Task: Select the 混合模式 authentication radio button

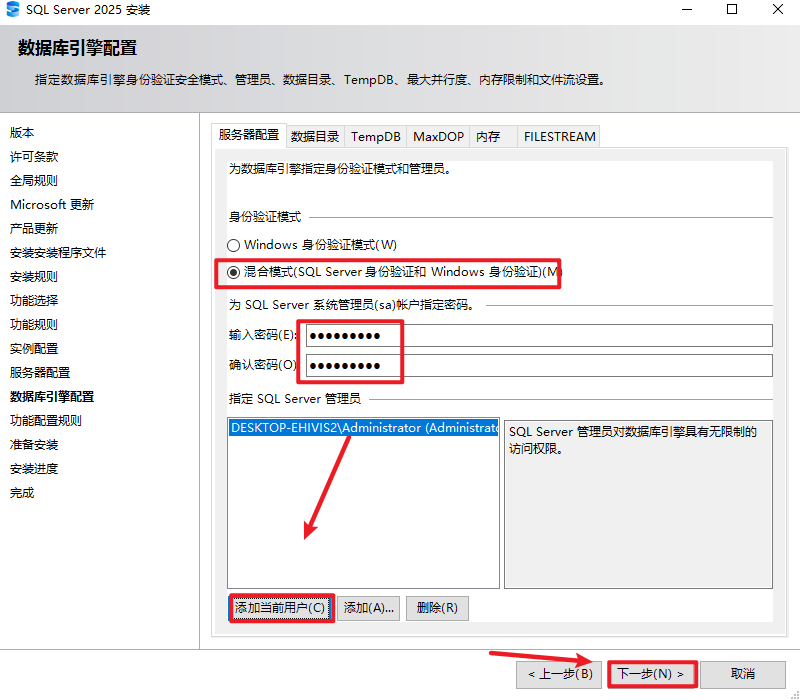Action: pos(232,271)
